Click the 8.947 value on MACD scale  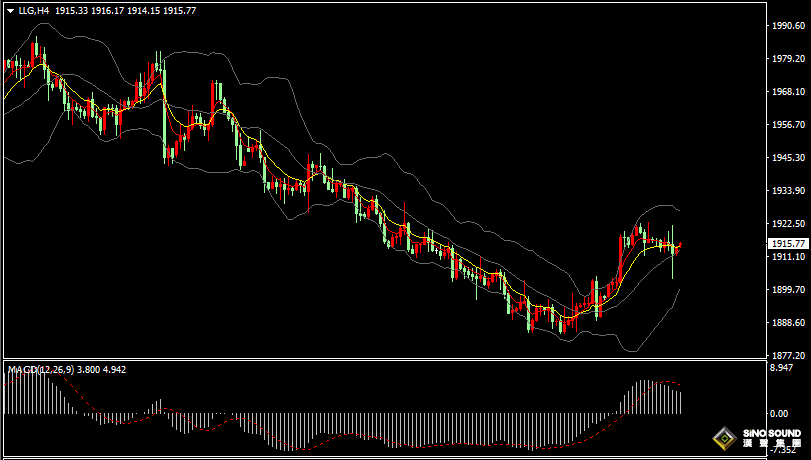point(780,369)
